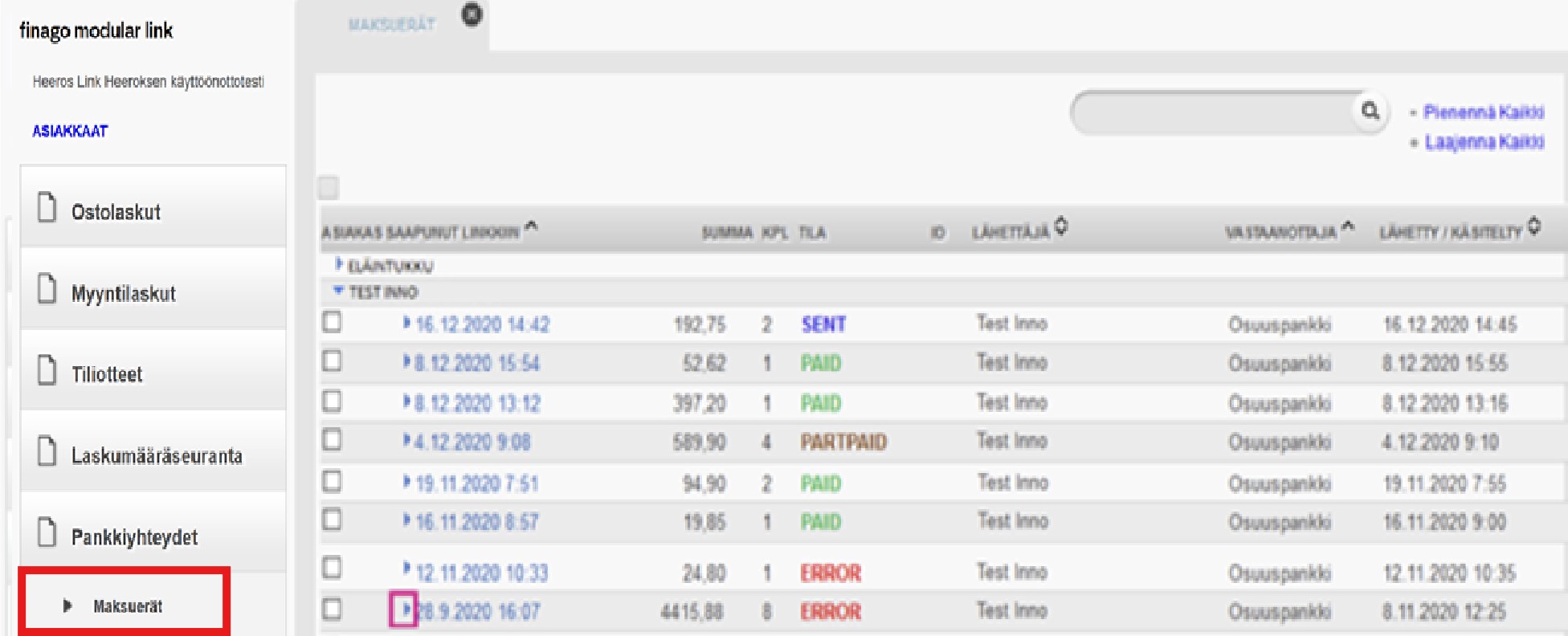Tick the select-all checkbox above the table

click(x=329, y=188)
